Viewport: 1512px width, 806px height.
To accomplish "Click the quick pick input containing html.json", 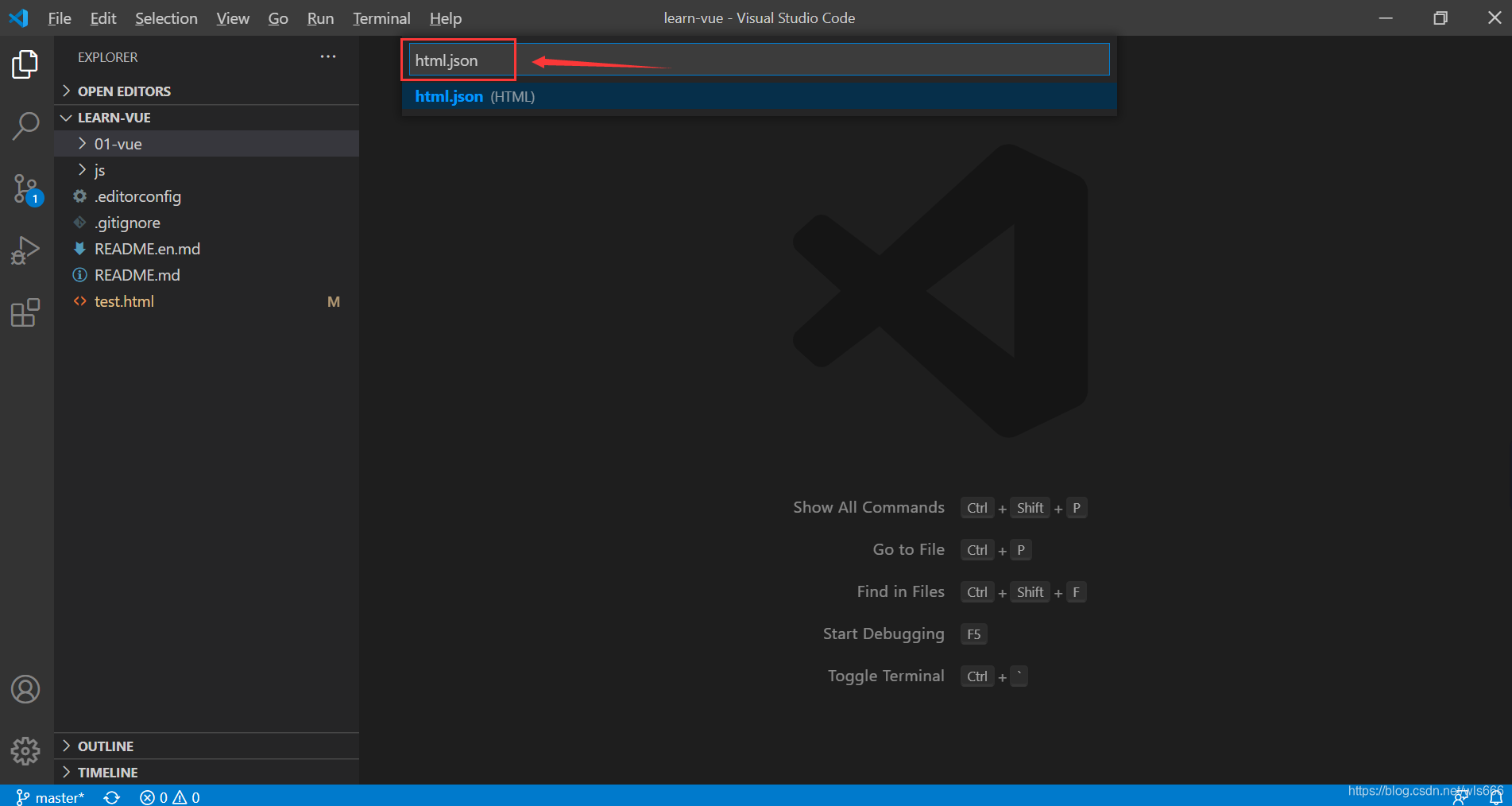I will pyautogui.click(x=759, y=60).
